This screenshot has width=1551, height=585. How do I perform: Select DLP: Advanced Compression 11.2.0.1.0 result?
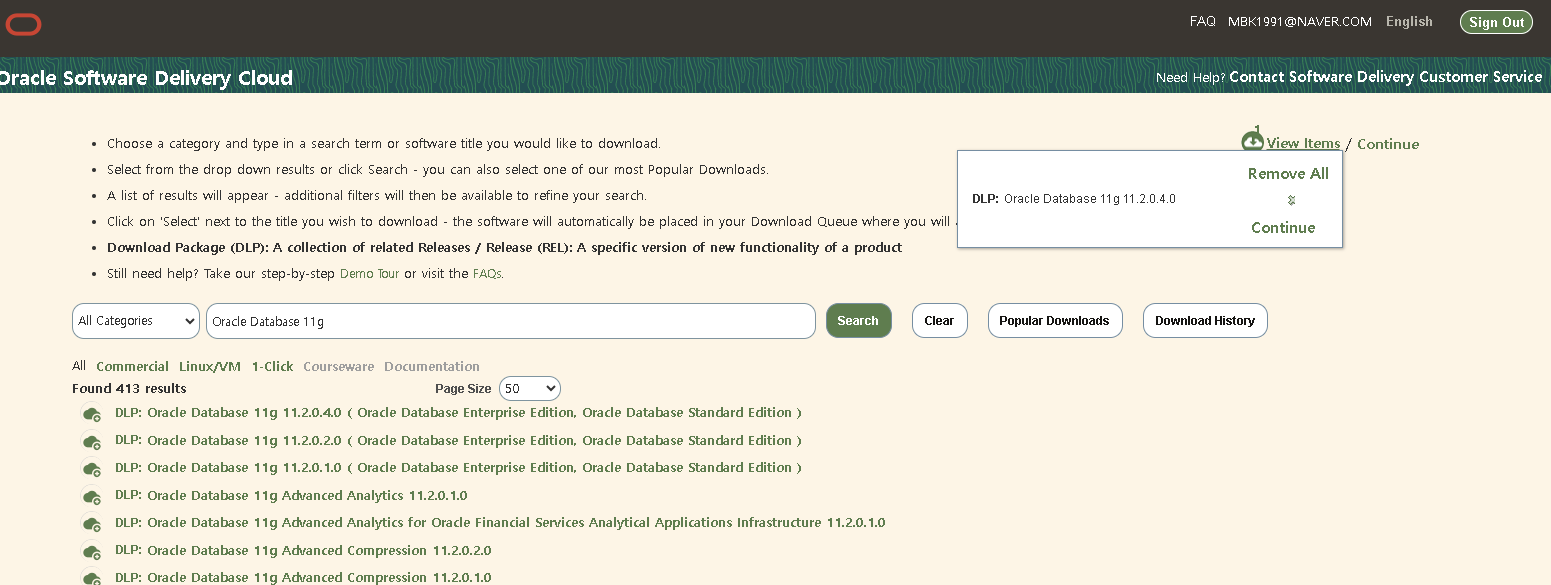pos(303,578)
